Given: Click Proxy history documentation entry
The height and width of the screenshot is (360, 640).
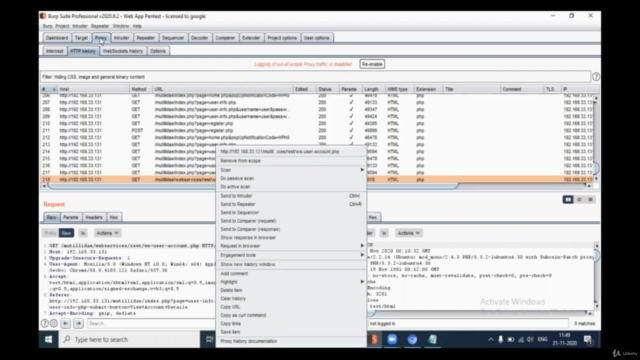Looking at the screenshot, I should click(291, 341).
